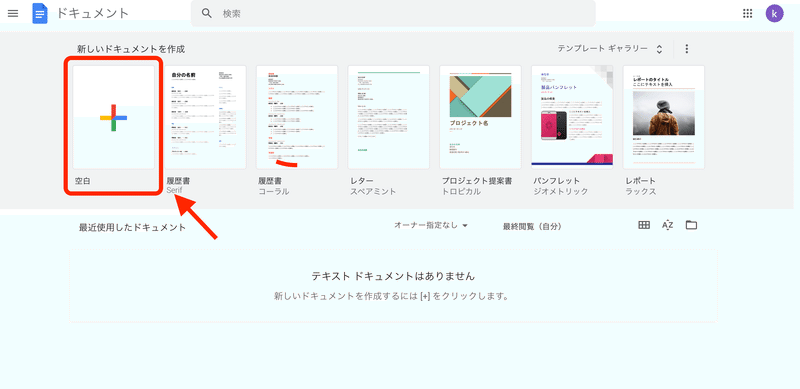Screen dimensions: 800x389
Task: Open the レポート ラックス template
Action: [x=664, y=117]
